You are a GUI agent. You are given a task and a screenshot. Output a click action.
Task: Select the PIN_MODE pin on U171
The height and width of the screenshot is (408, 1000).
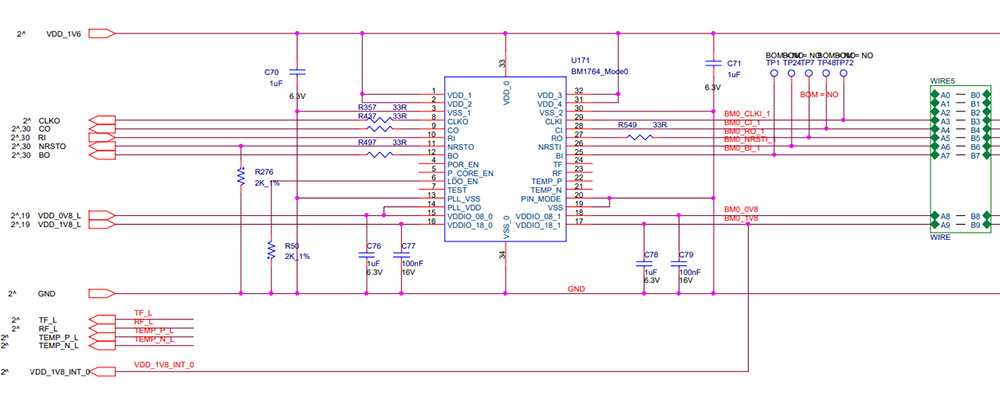coord(545,198)
